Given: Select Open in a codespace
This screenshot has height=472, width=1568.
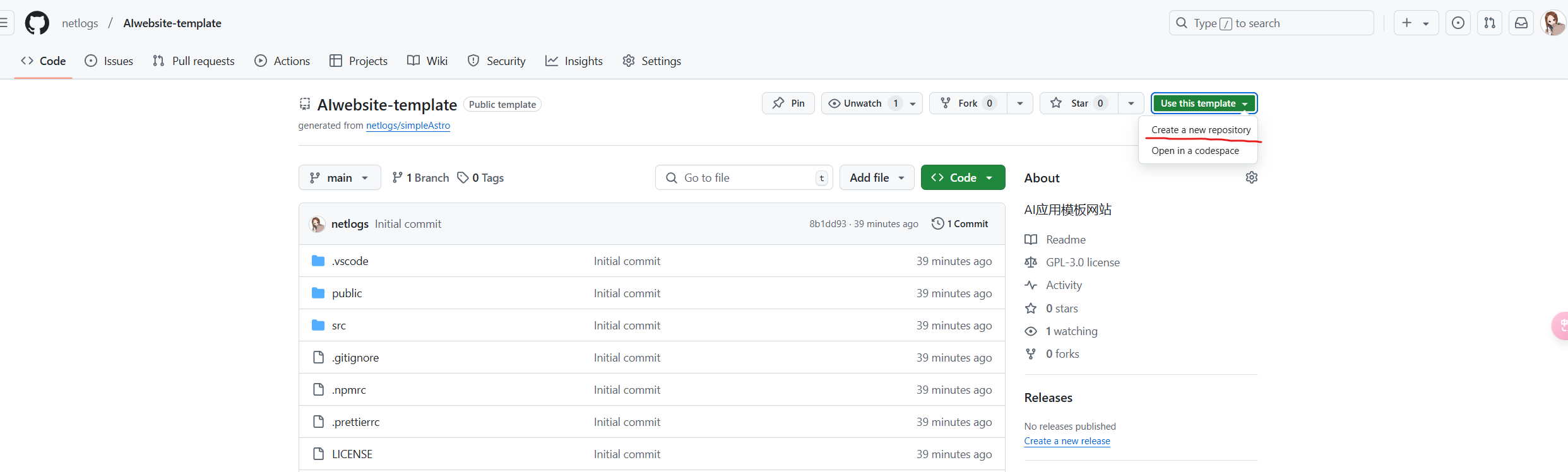Looking at the screenshot, I should pyautogui.click(x=1195, y=151).
